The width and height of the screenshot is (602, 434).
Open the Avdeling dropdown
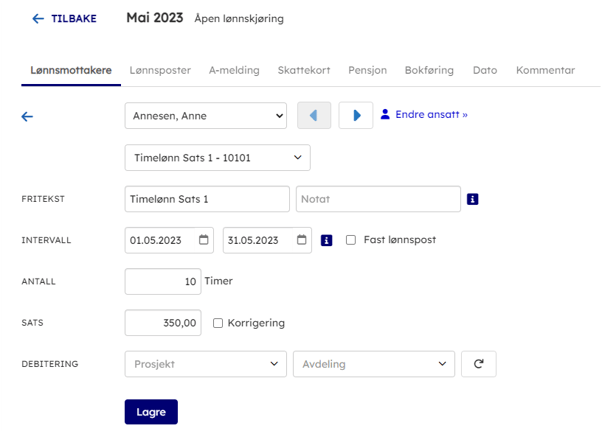tap(374, 364)
